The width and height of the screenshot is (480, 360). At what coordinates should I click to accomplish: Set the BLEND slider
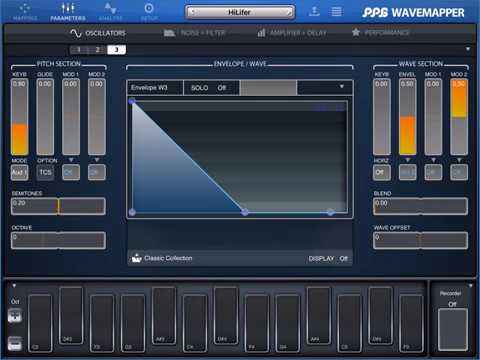[420, 206]
